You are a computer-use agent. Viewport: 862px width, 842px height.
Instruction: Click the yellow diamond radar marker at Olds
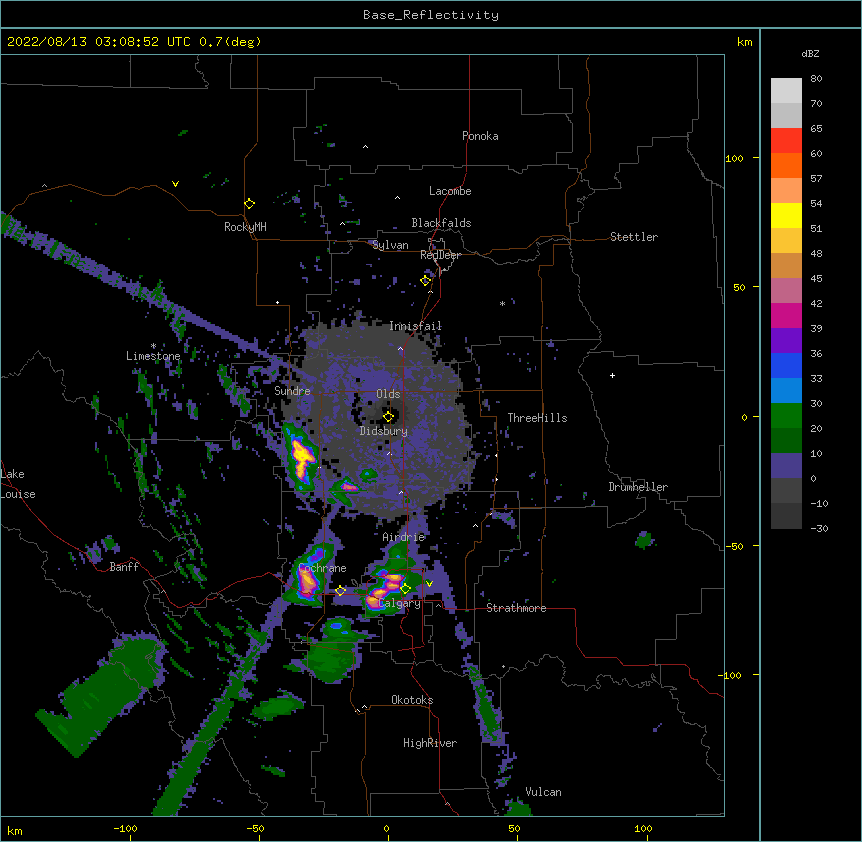point(388,416)
